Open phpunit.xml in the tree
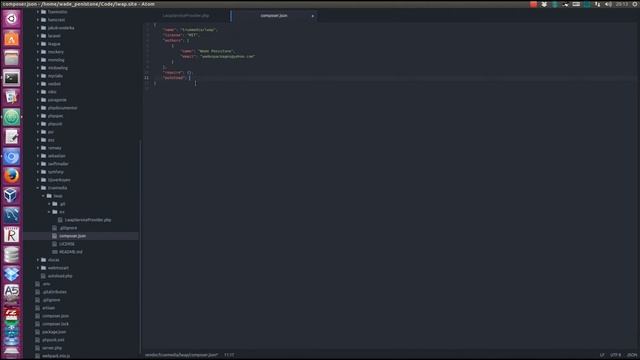 coord(53,340)
